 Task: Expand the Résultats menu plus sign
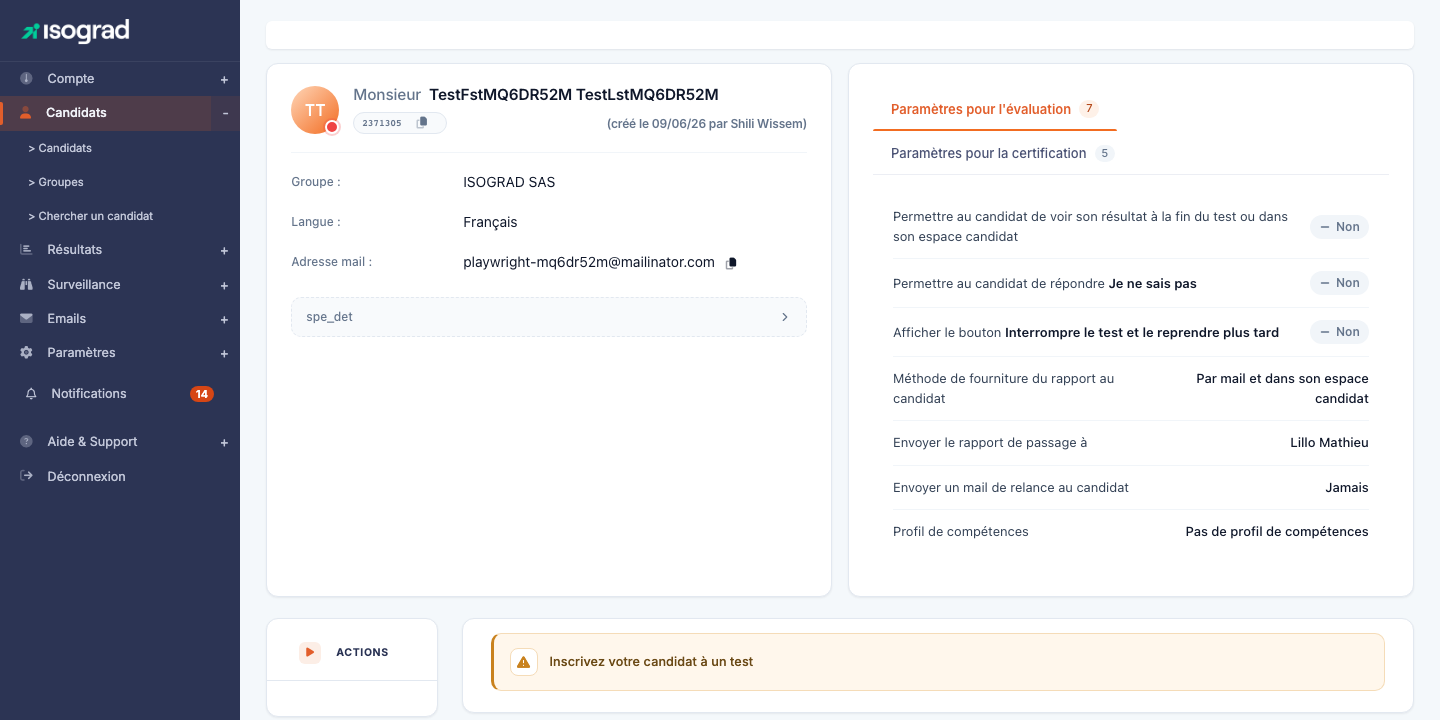point(224,251)
